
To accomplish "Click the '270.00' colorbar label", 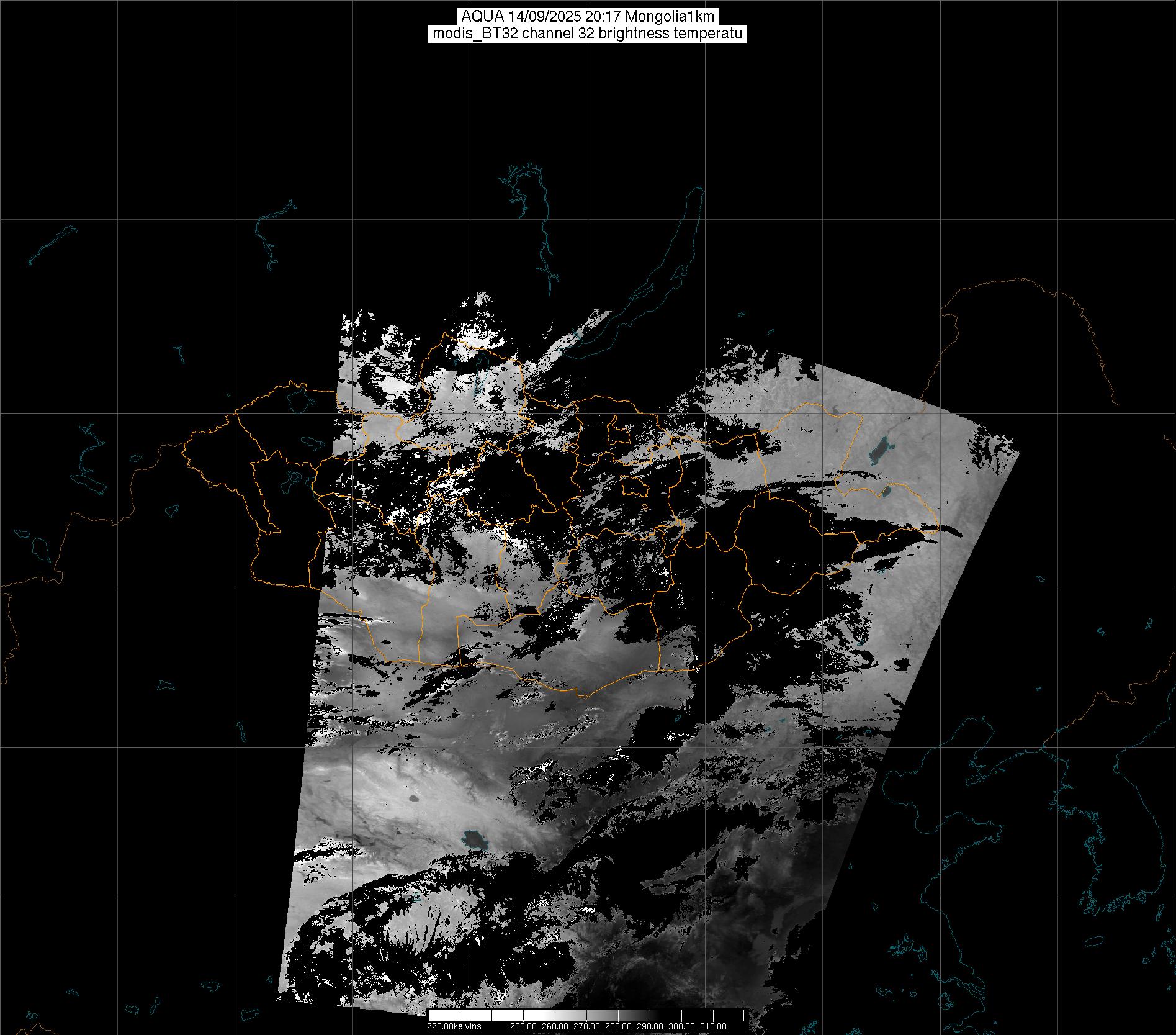I will tap(586, 1026).
